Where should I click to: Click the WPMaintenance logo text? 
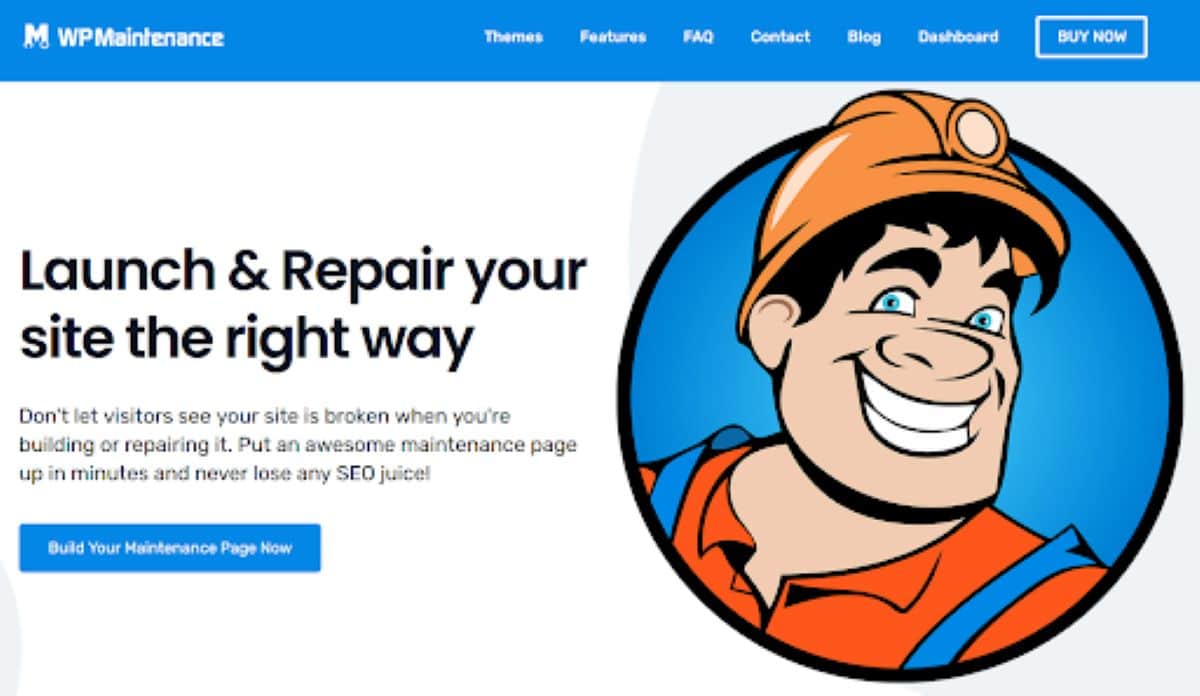point(139,38)
